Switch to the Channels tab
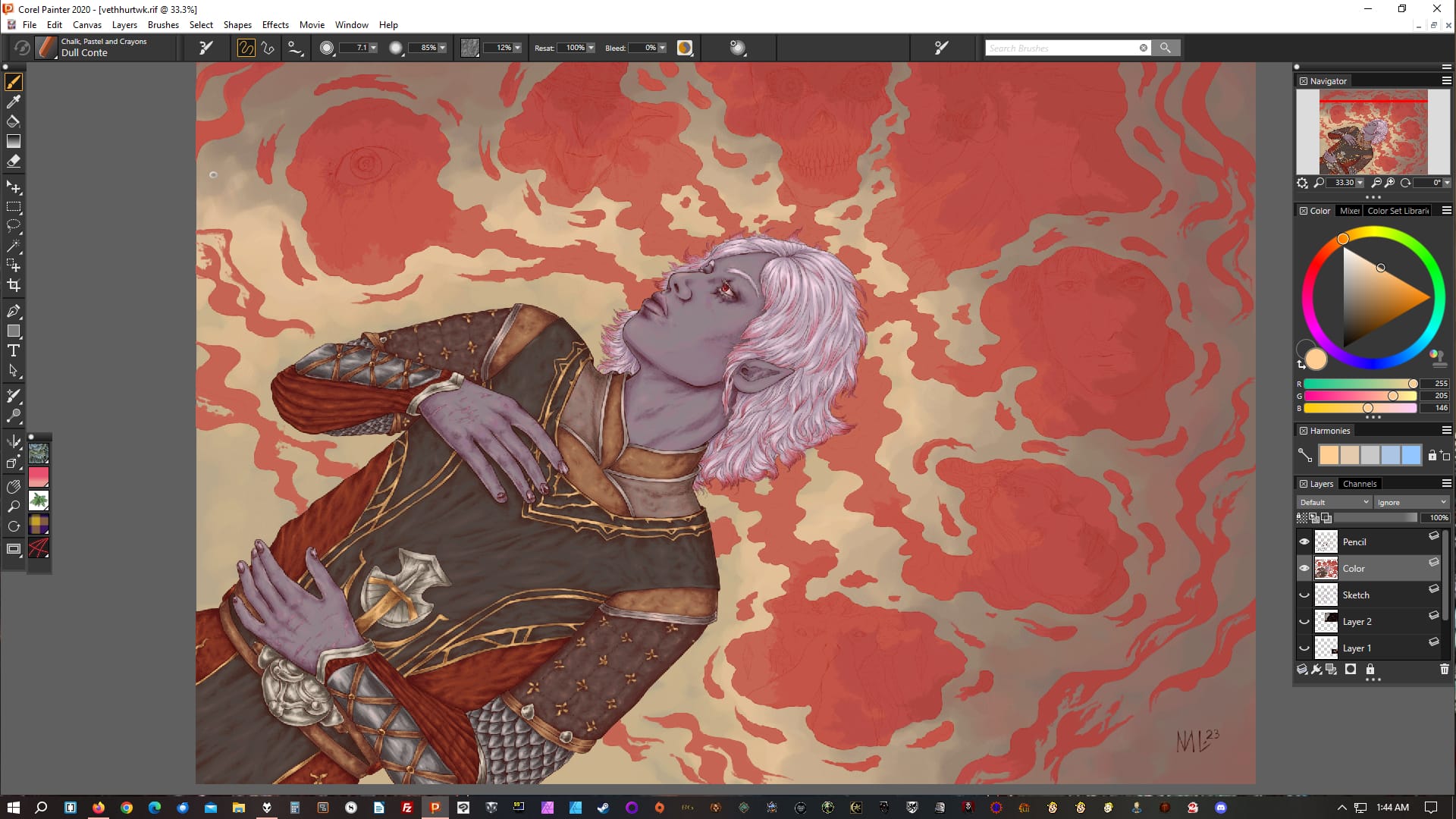 (x=1359, y=484)
